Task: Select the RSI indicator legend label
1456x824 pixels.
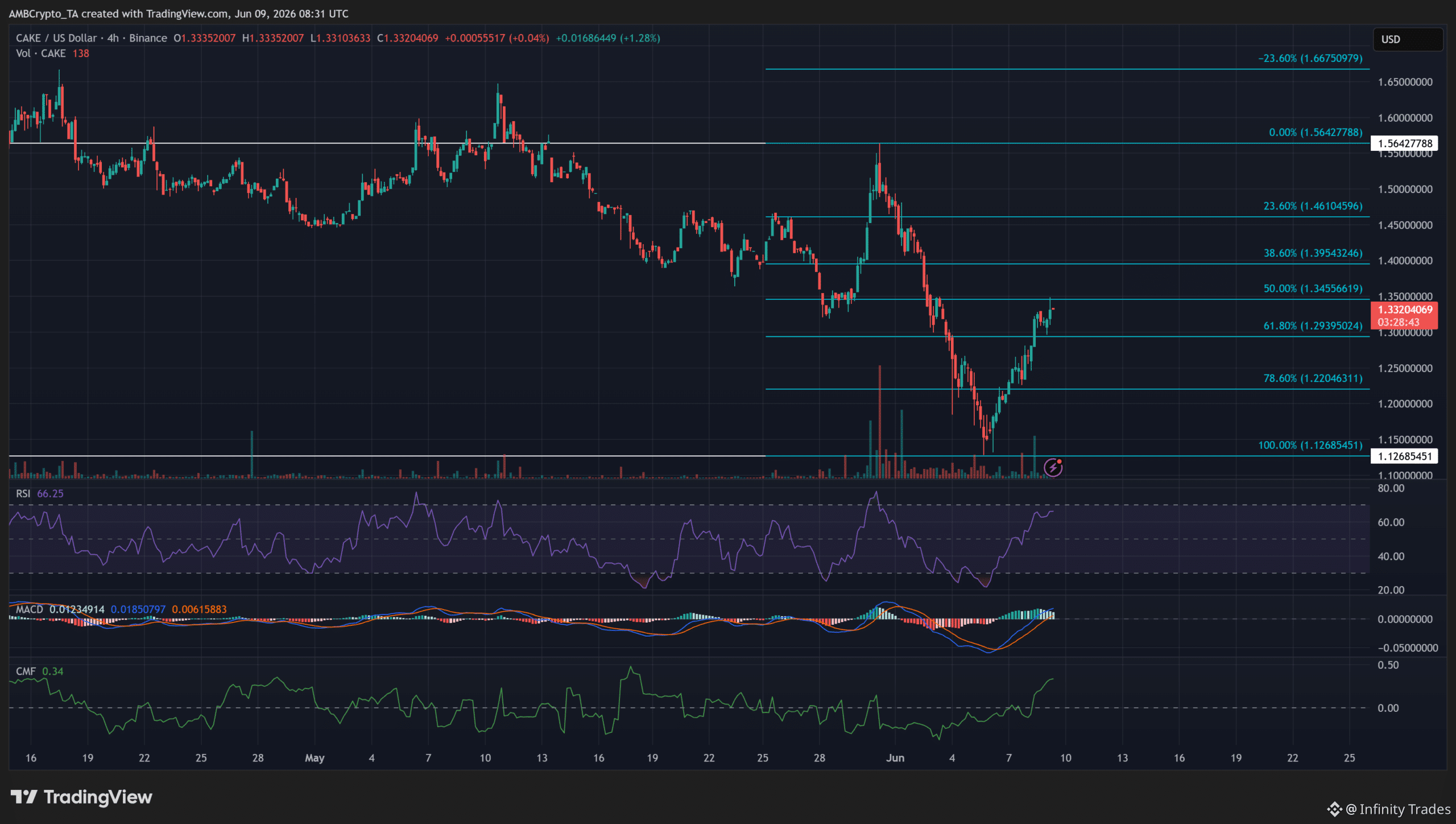Action: [23, 493]
